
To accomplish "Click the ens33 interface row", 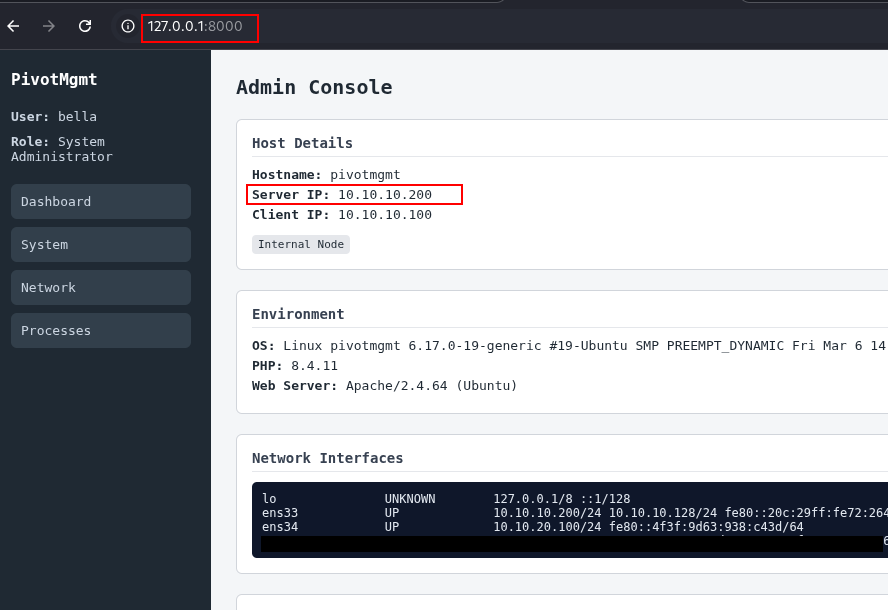I will [x=560, y=513].
